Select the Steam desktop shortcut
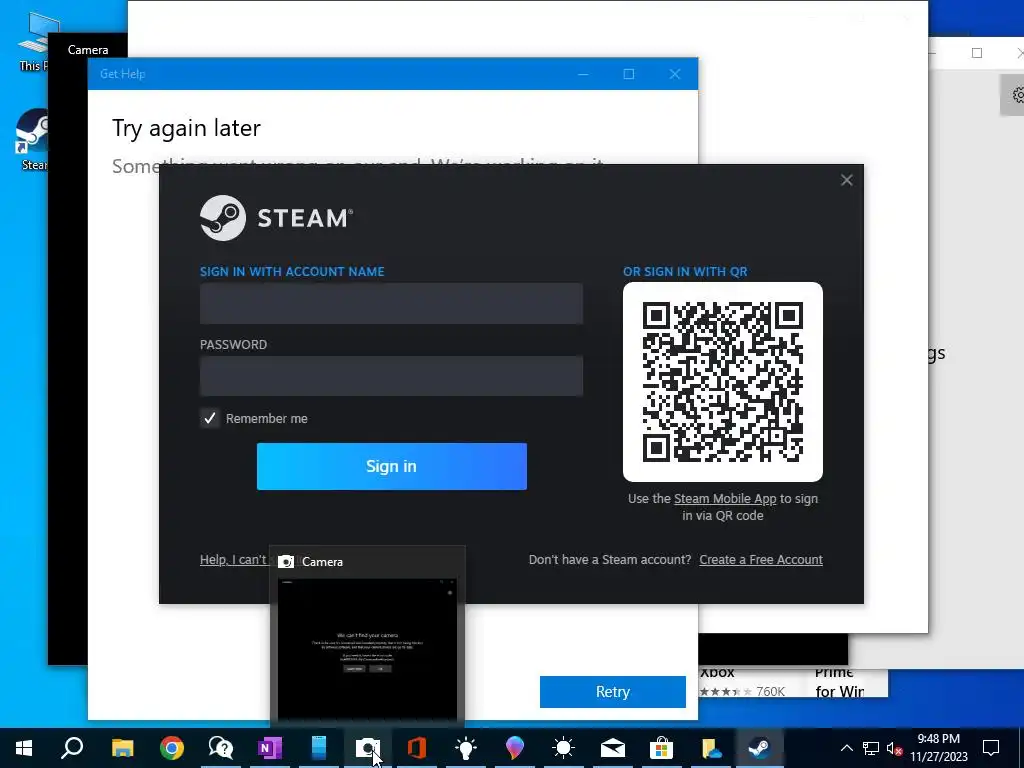The image size is (1024, 768). coord(31,140)
